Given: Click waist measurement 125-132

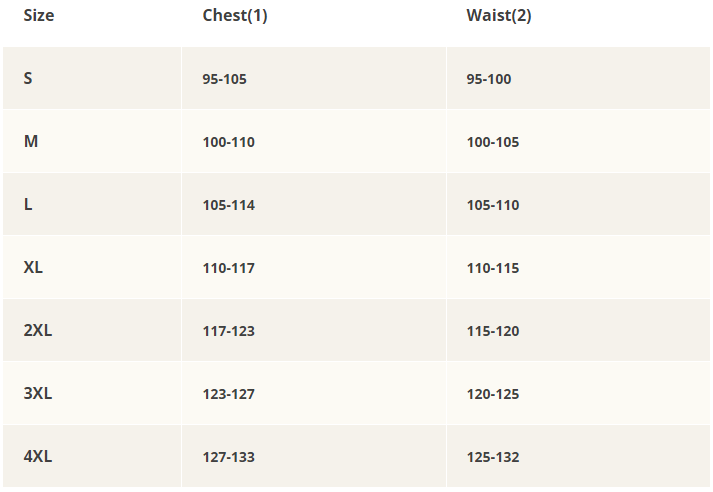Looking at the screenshot, I should [493, 457].
